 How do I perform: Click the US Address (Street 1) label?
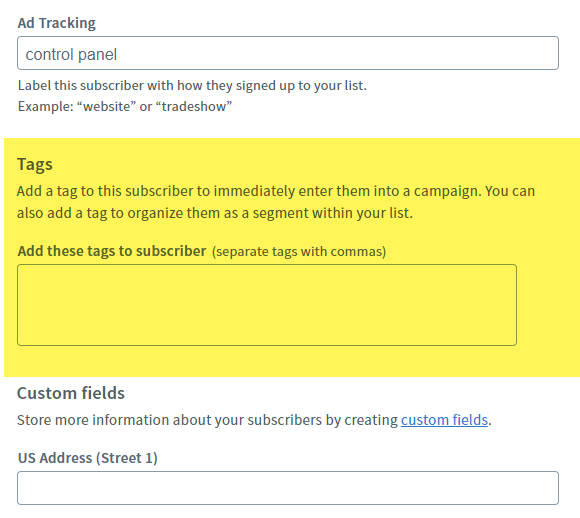88,458
